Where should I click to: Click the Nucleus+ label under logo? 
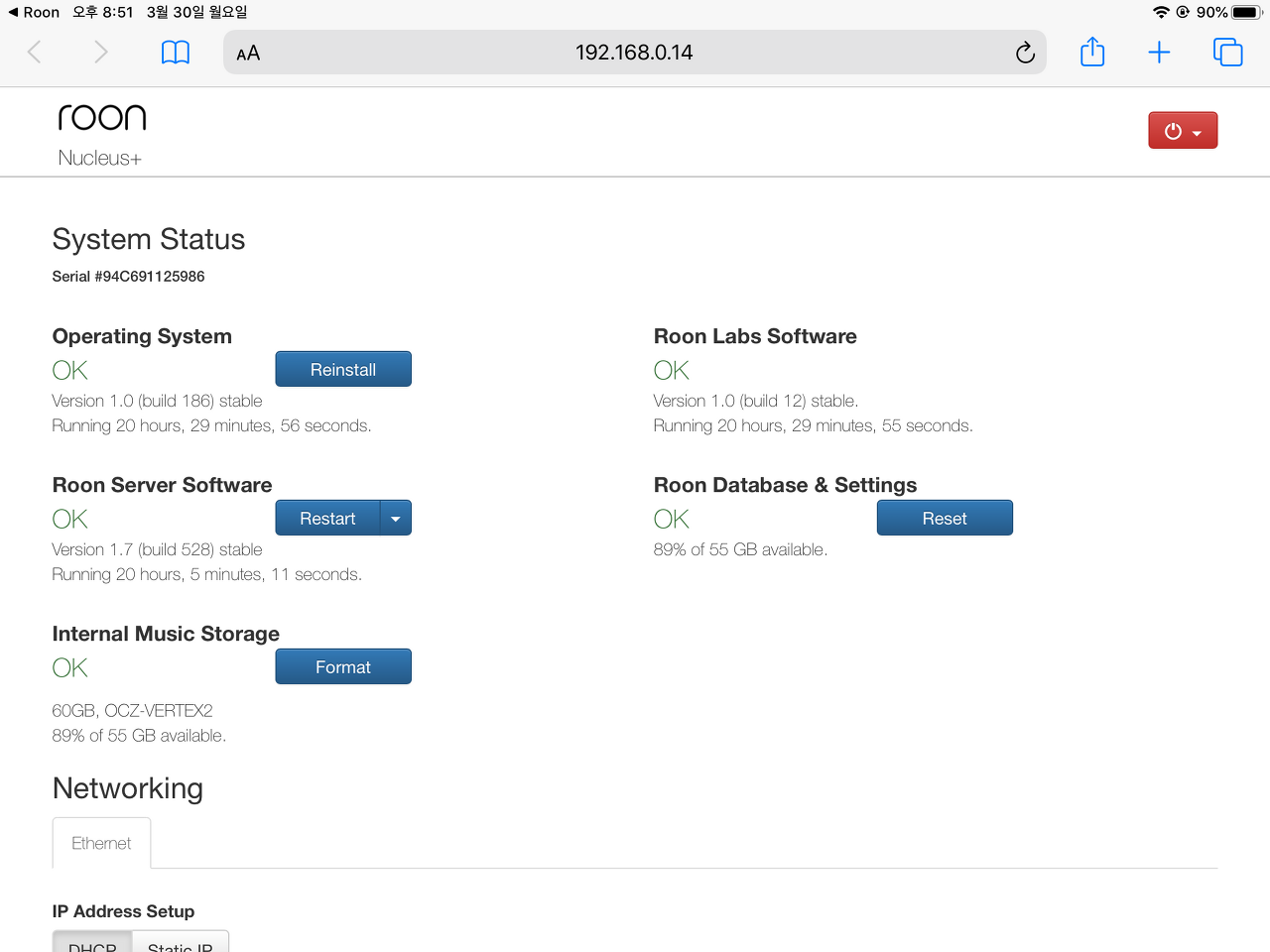click(100, 158)
